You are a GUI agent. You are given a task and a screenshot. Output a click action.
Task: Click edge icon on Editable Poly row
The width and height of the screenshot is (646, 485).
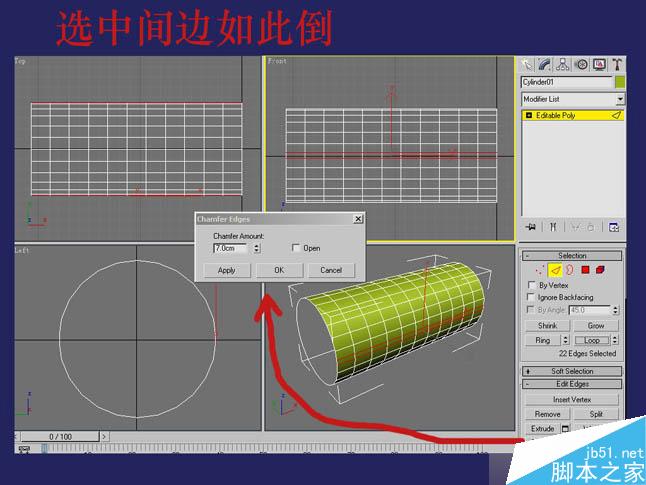coord(616,115)
